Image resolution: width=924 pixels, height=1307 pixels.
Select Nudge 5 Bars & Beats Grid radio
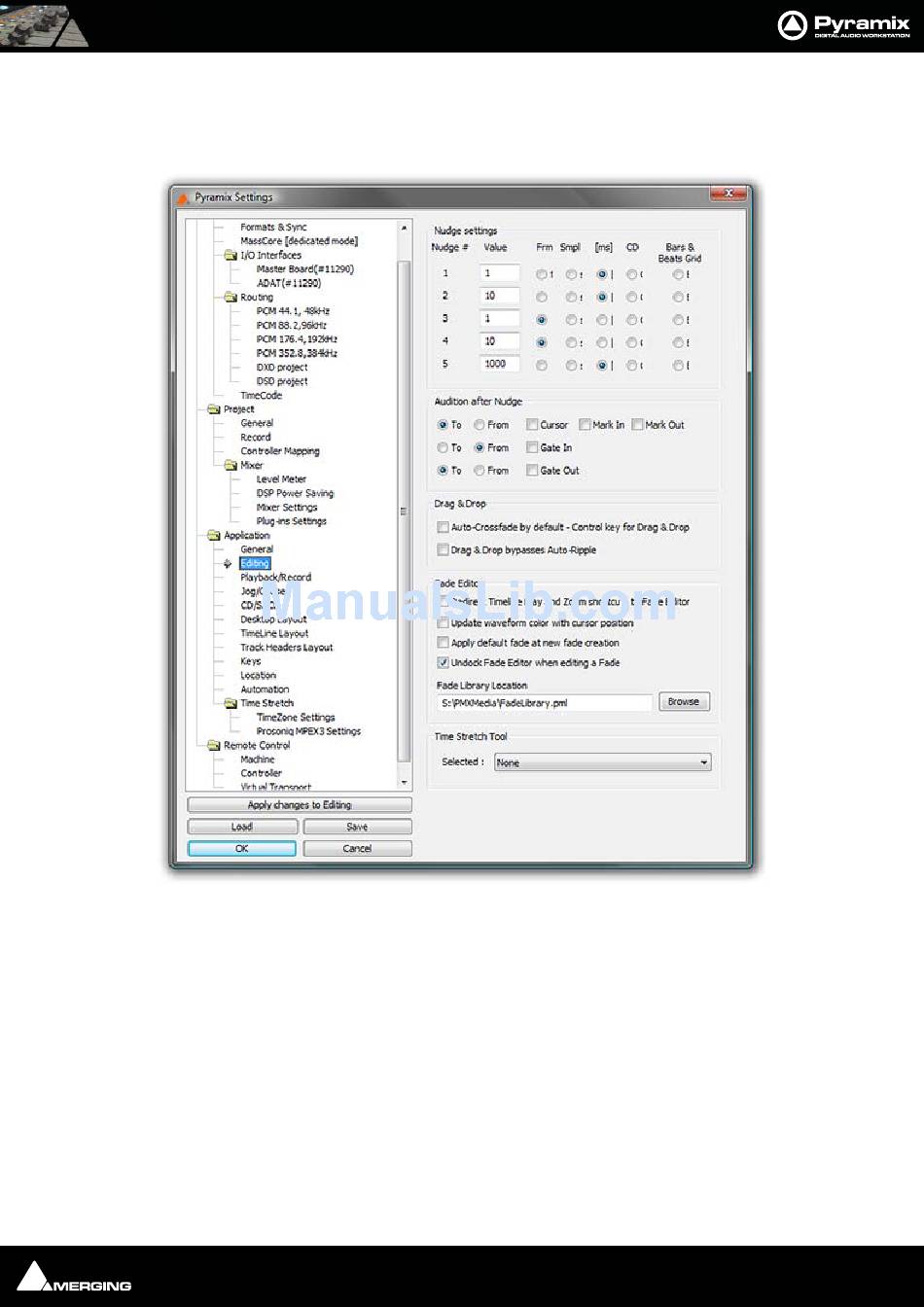click(x=678, y=365)
